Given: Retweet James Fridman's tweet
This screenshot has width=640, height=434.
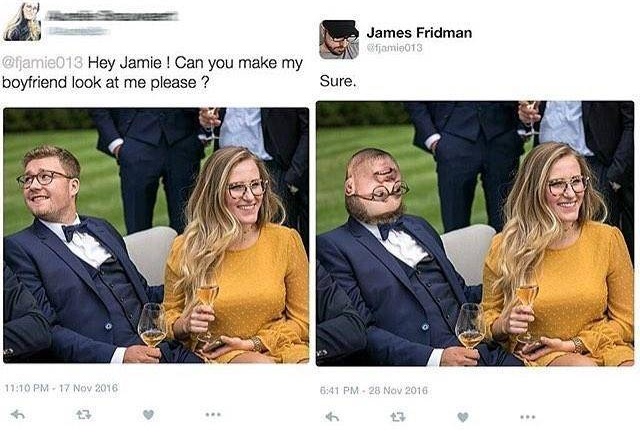Looking at the screenshot, I should point(398,417).
